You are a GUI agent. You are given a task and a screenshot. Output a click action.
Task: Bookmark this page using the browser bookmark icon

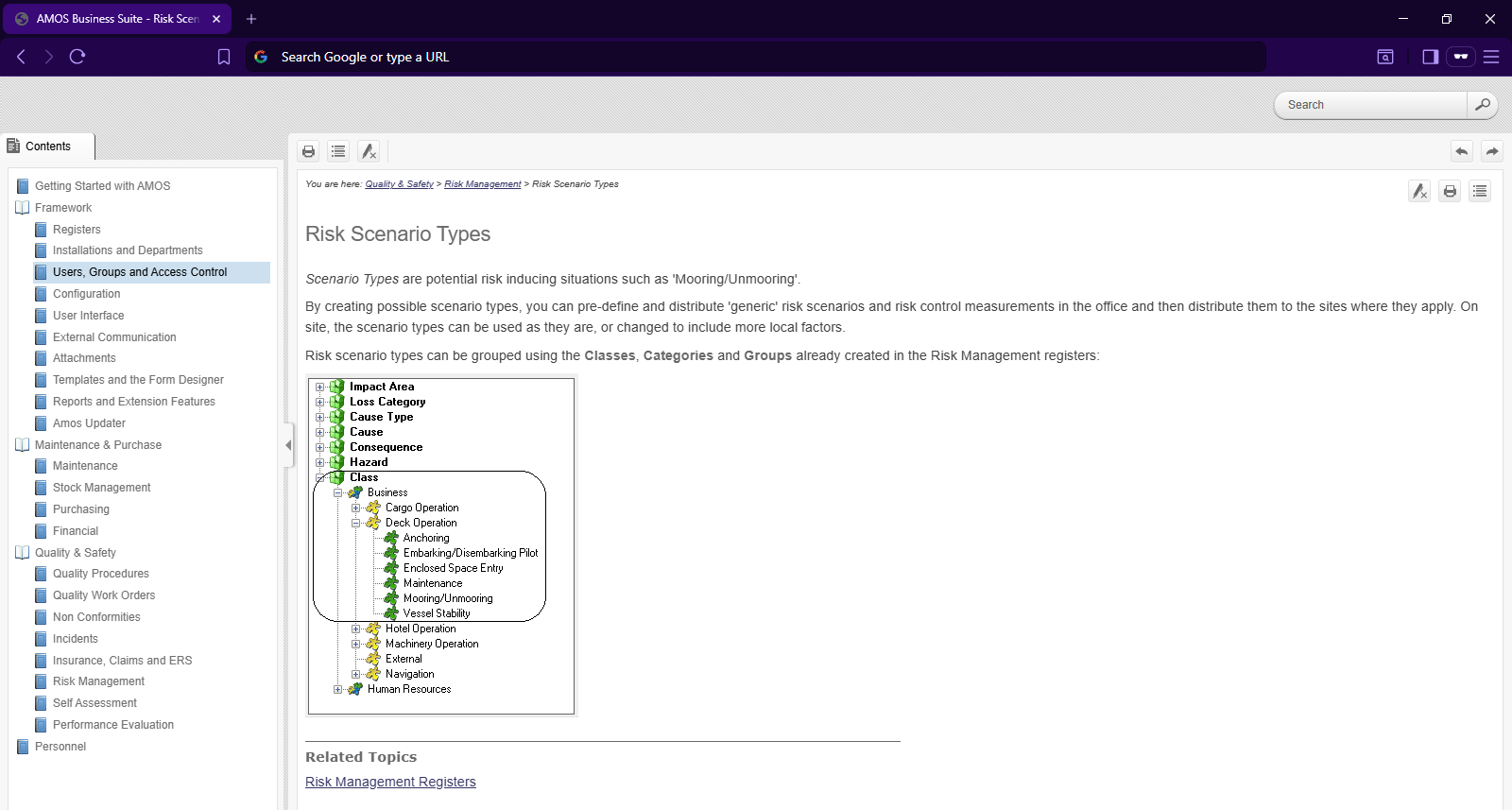[224, 57]
